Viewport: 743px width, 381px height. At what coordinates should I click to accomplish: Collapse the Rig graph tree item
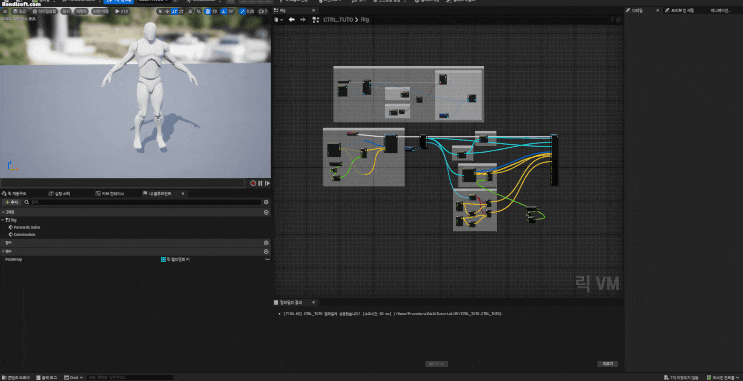3,220
